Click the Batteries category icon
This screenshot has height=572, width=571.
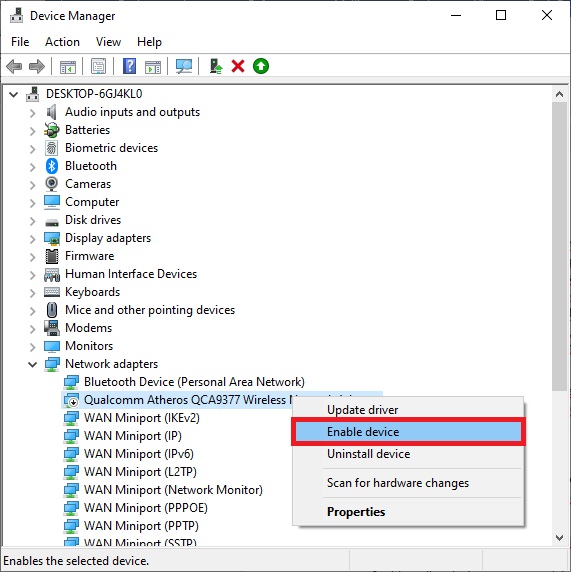[x=51, y=130]
